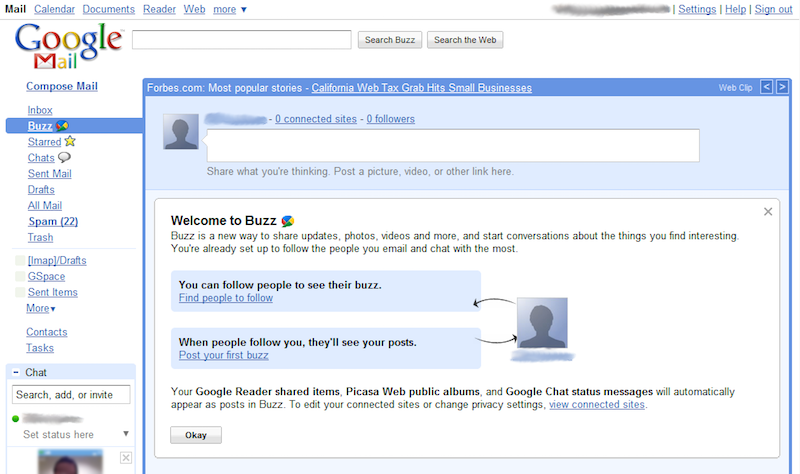This screenshot has width=800, height=474.
Task: Click the webcam video thumbnail in chat
Action: (x=70, y=462)
